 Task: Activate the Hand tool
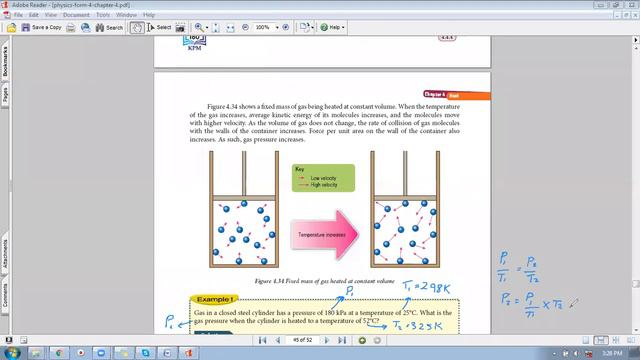click(137, 27)
